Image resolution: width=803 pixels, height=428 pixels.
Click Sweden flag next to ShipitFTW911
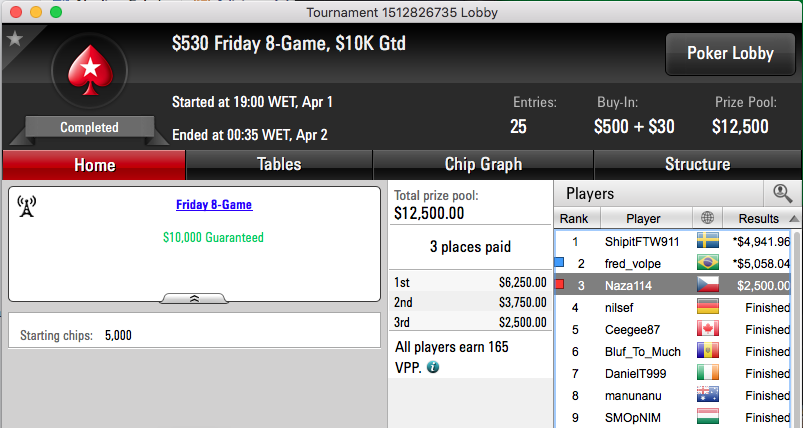(708, 241)
